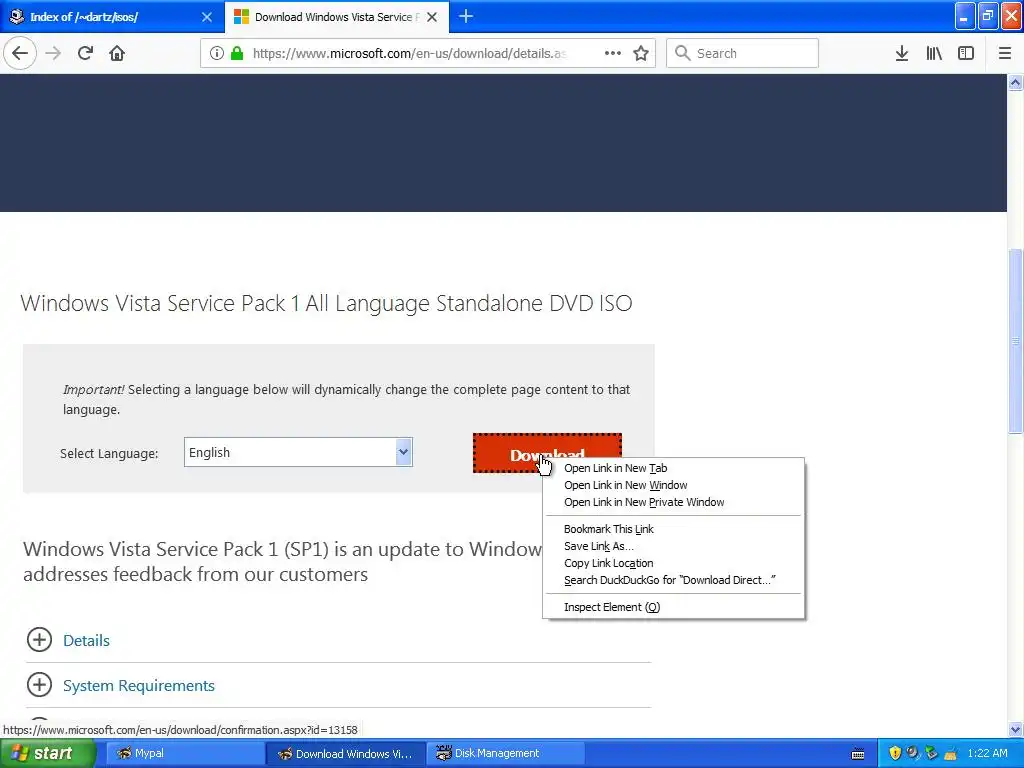The width and height of the screenshot is (1024, 768).
Task: Click the page scrollbar down arrow
Action: tap(1015, 729)
